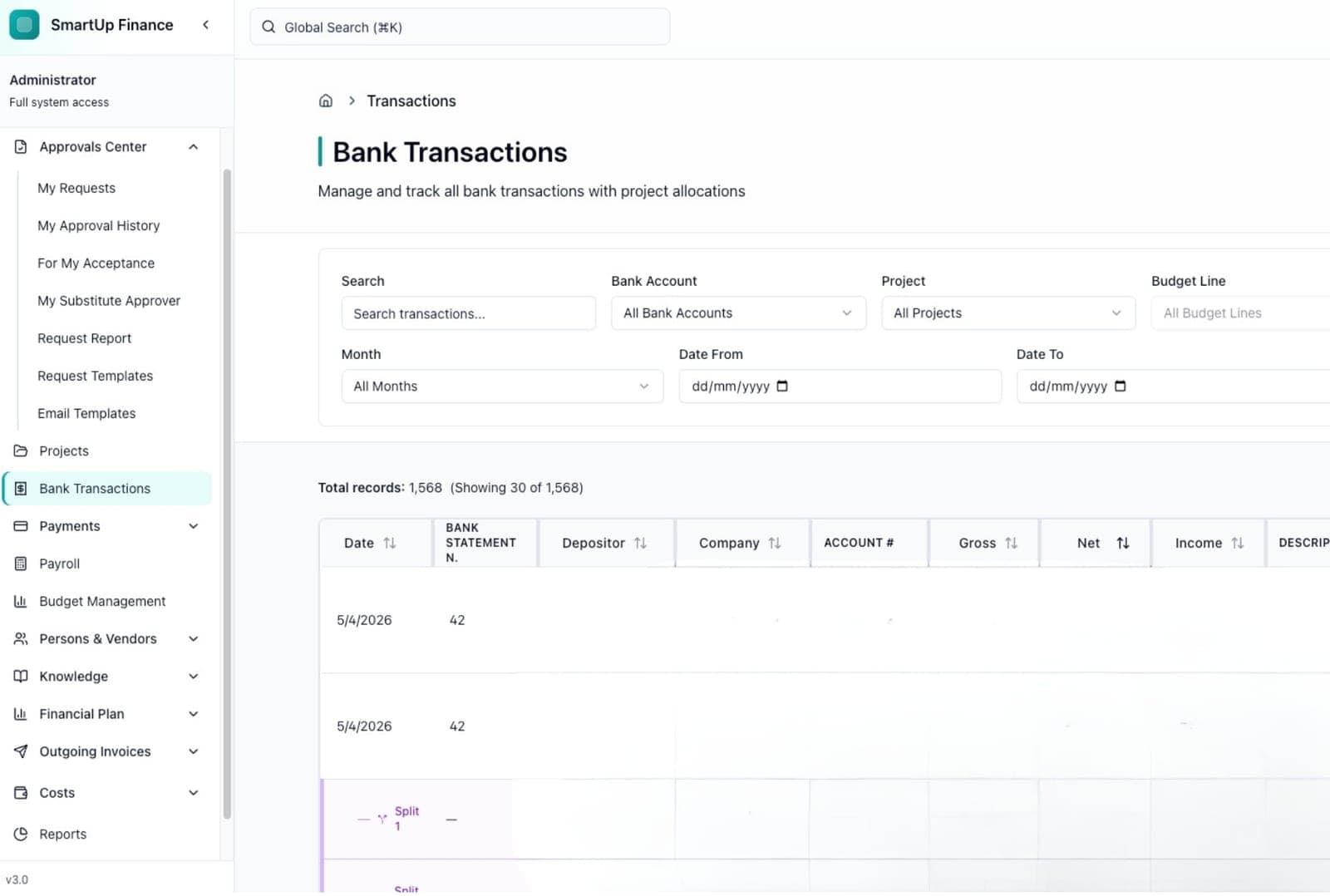1330x896 pixels.
Task: Expand the Costs submenu
Action: [x=194, y=793]
